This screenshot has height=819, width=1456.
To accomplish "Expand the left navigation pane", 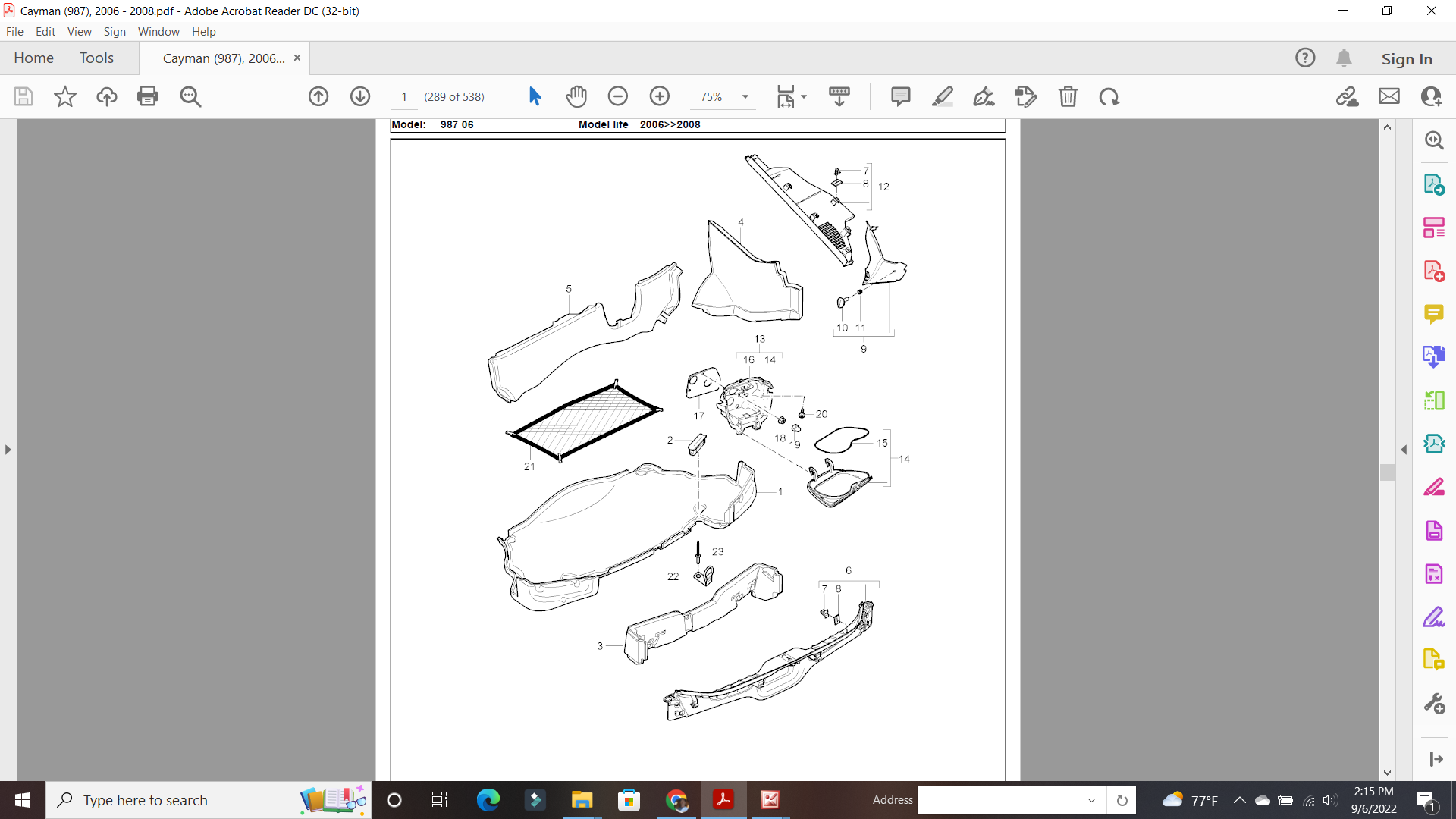I will (x=8, y=450).
